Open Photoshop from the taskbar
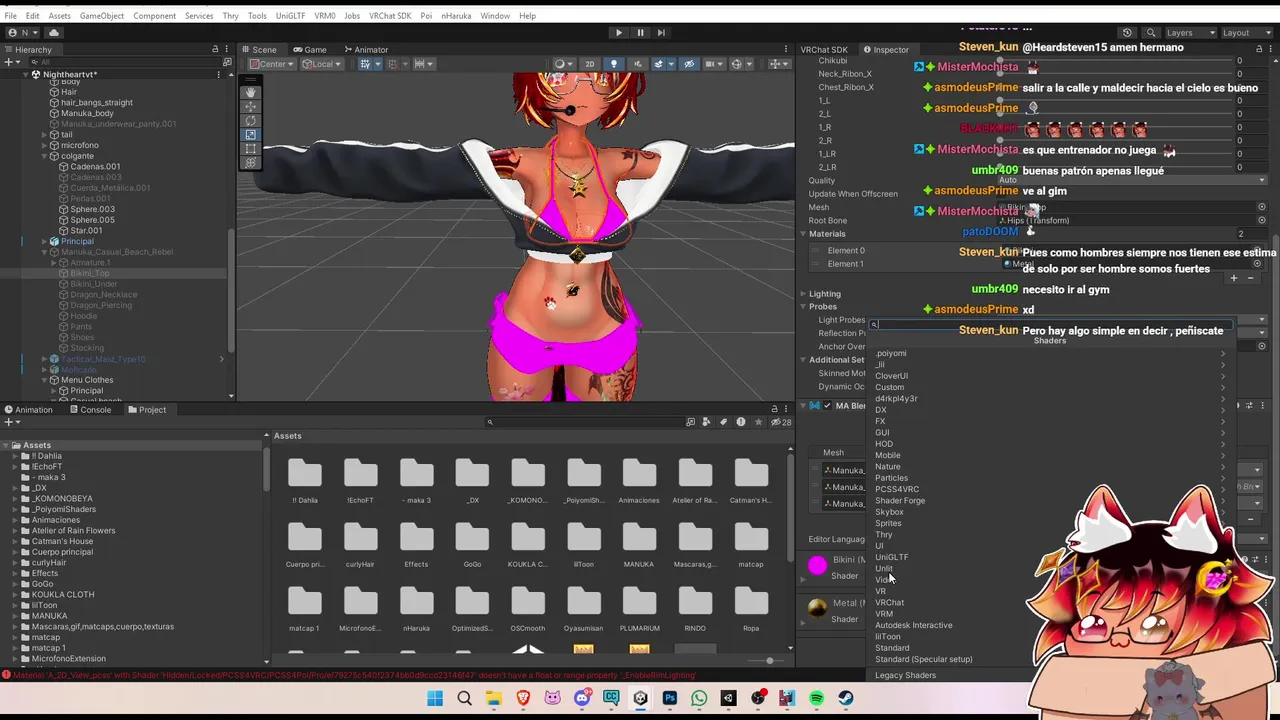Screen dimensions: 1280x720 click(x=670, y=699)
